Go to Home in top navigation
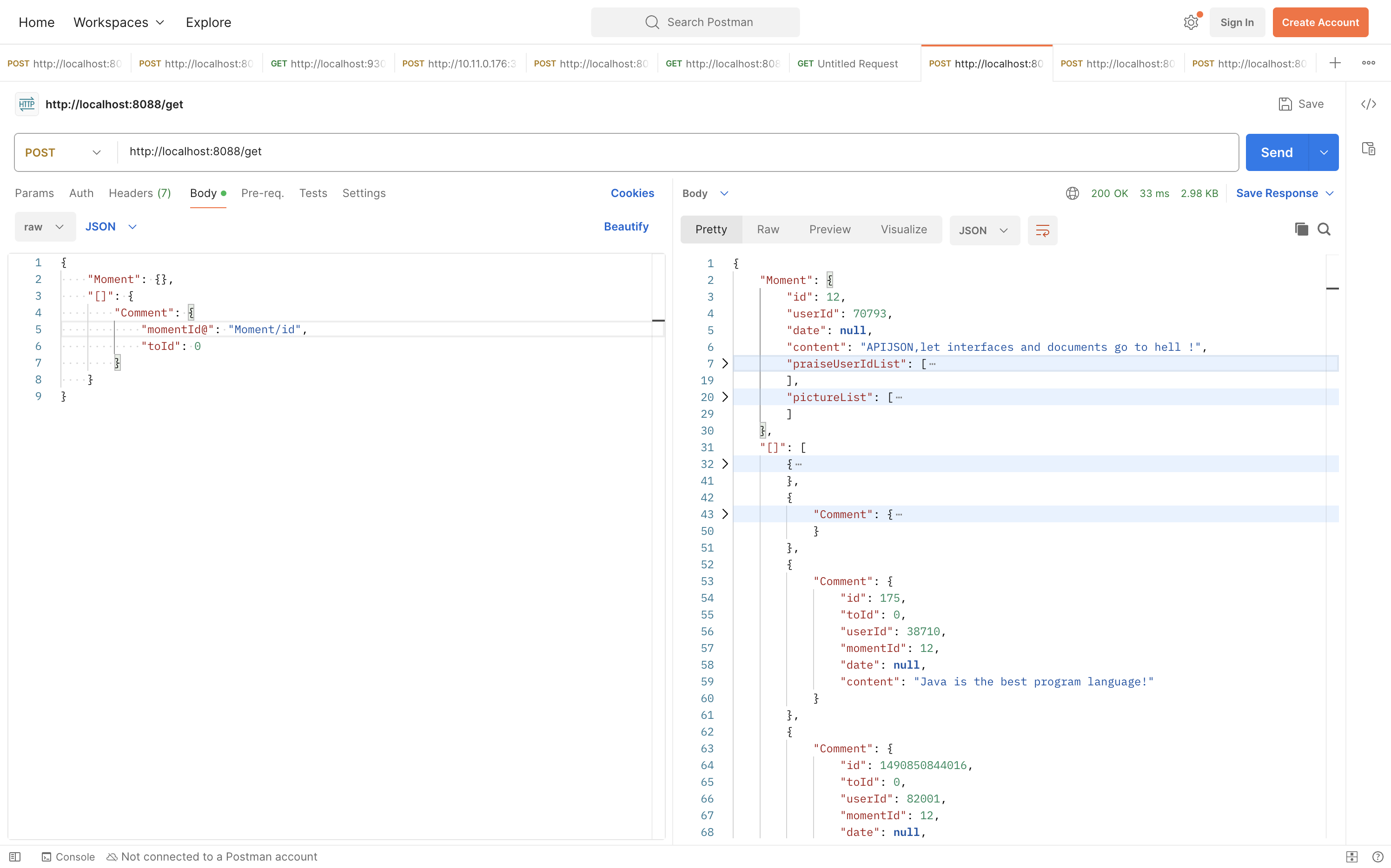Viewport: 1391px width, 868px height. click(37, 22)
